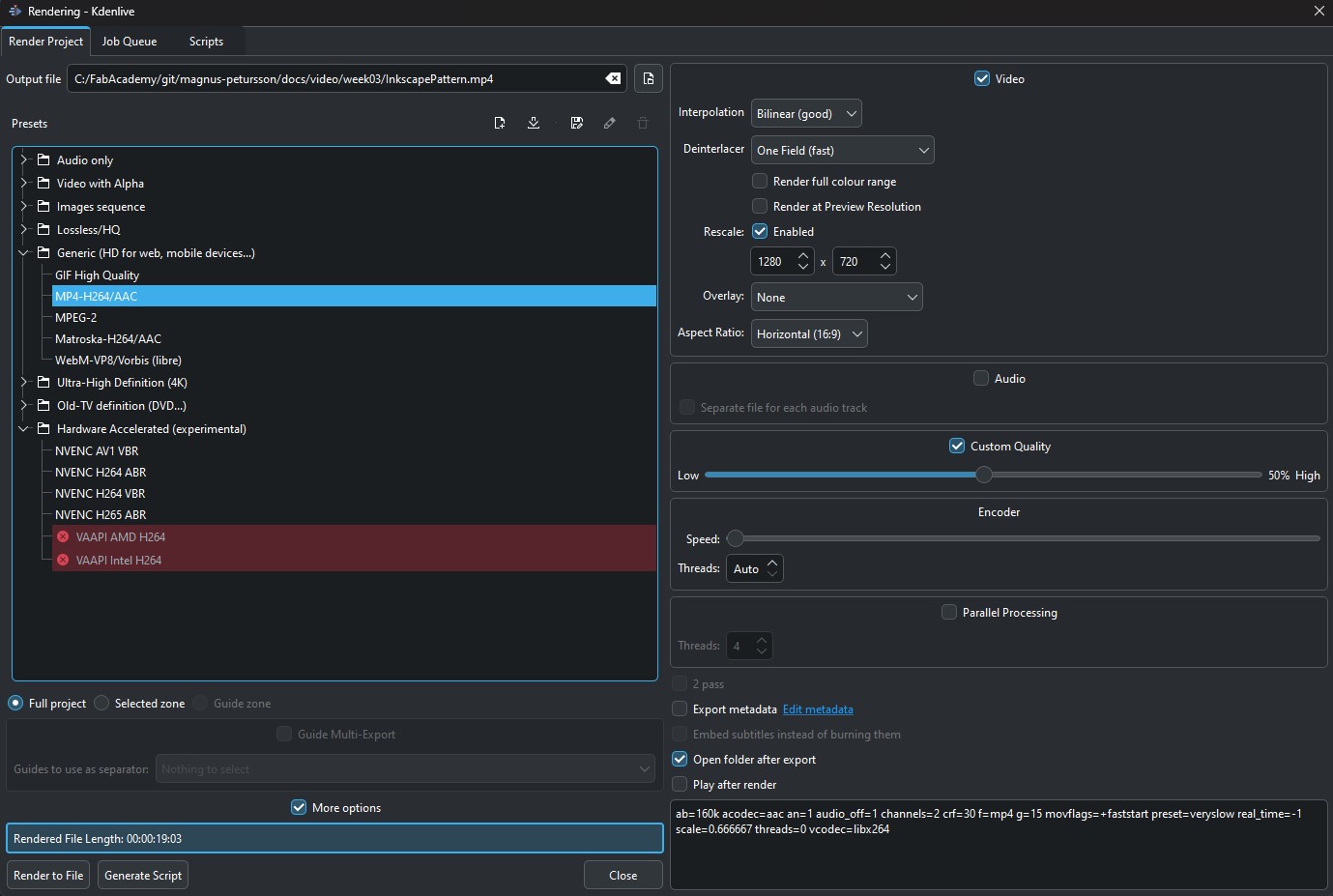The width and height of the screenshot is (1333, 896).
Task: Open the output file browse dialog
Action: tap(649, 79)
